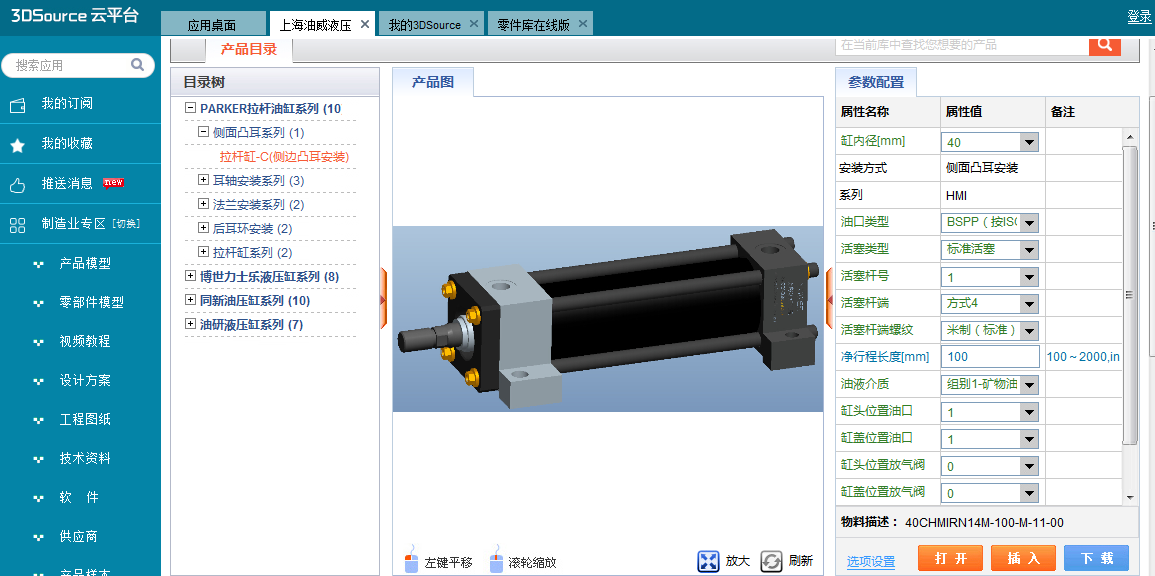Click the 制造业专区 grid icon
The image size is (1155, 576).
pos(18,225)
